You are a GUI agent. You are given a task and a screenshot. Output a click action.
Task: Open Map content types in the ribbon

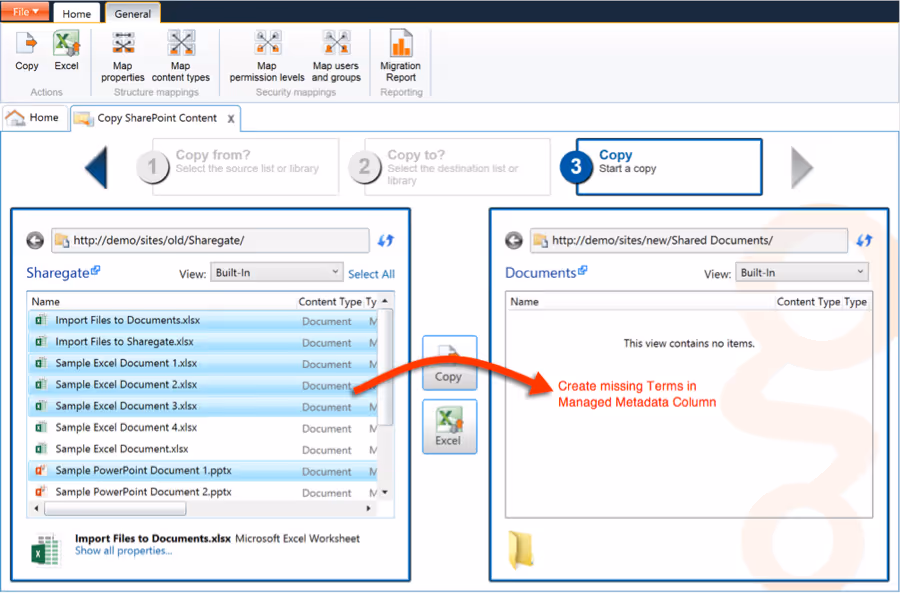tap(181, 57)
